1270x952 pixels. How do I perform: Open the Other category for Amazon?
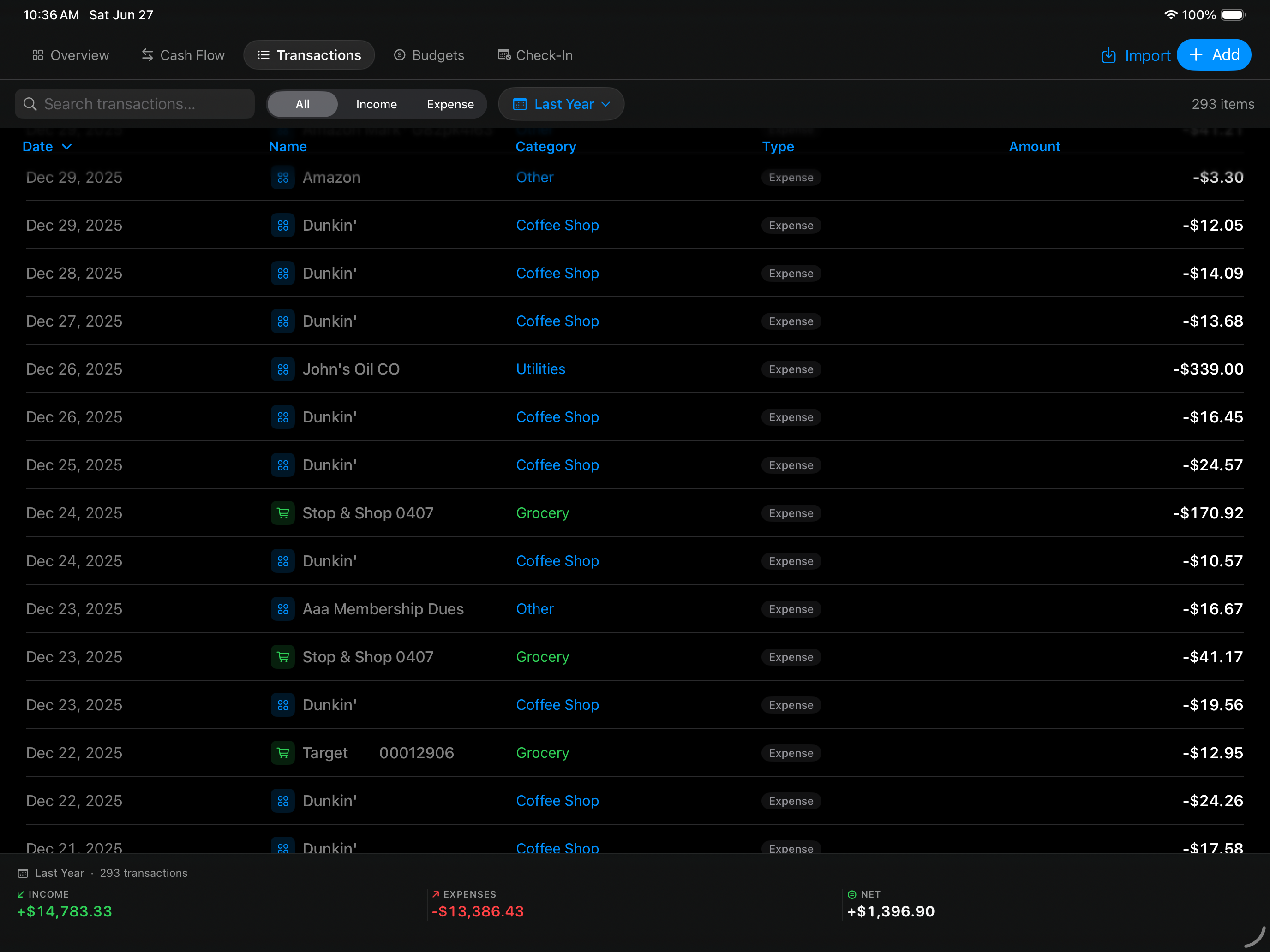534,177
